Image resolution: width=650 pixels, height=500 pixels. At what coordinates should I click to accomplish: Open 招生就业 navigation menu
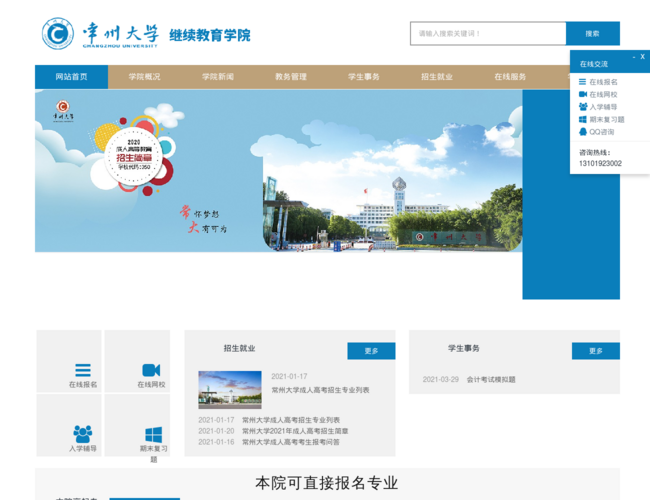[x=437, y=77]
